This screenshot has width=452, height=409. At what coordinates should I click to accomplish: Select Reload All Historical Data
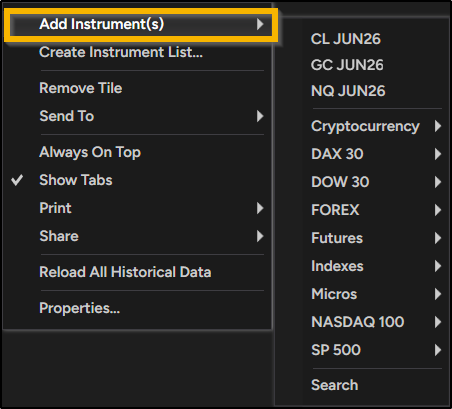[x=138, y=272]
